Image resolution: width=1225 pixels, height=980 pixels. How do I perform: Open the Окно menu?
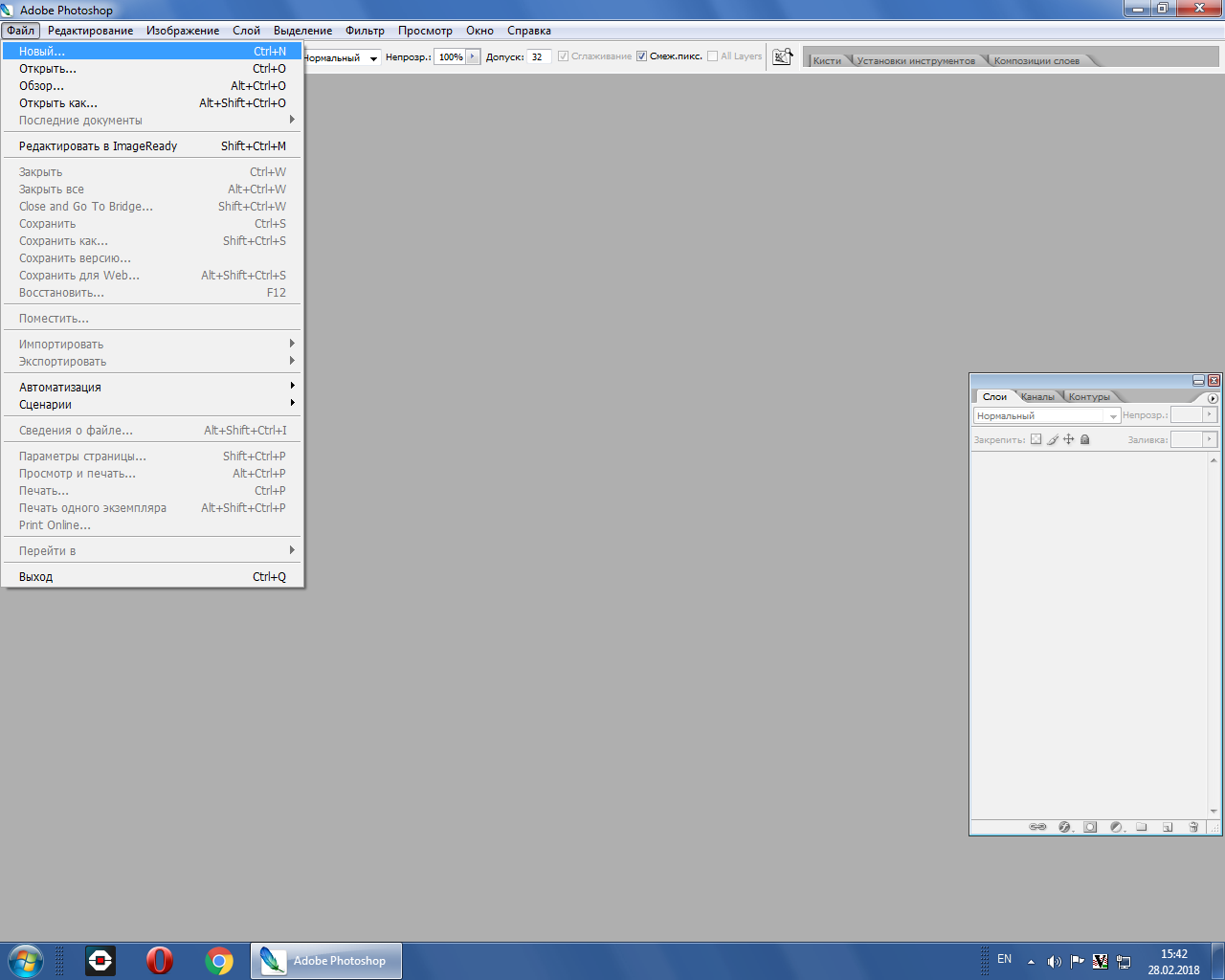(x=479, y=31)
